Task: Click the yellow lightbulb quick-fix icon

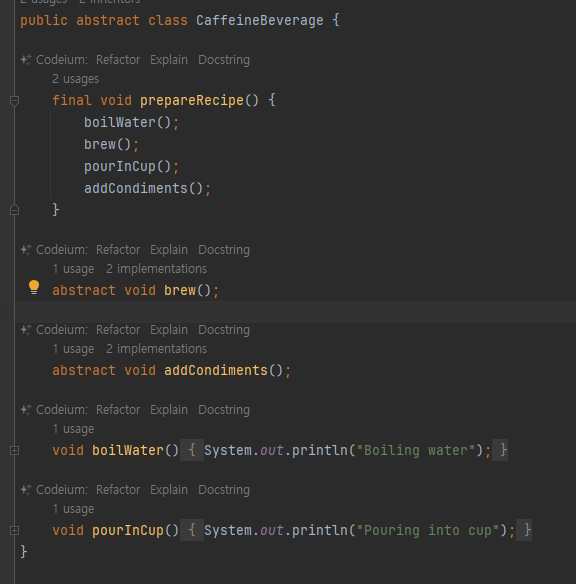Action: coord(34,287)
